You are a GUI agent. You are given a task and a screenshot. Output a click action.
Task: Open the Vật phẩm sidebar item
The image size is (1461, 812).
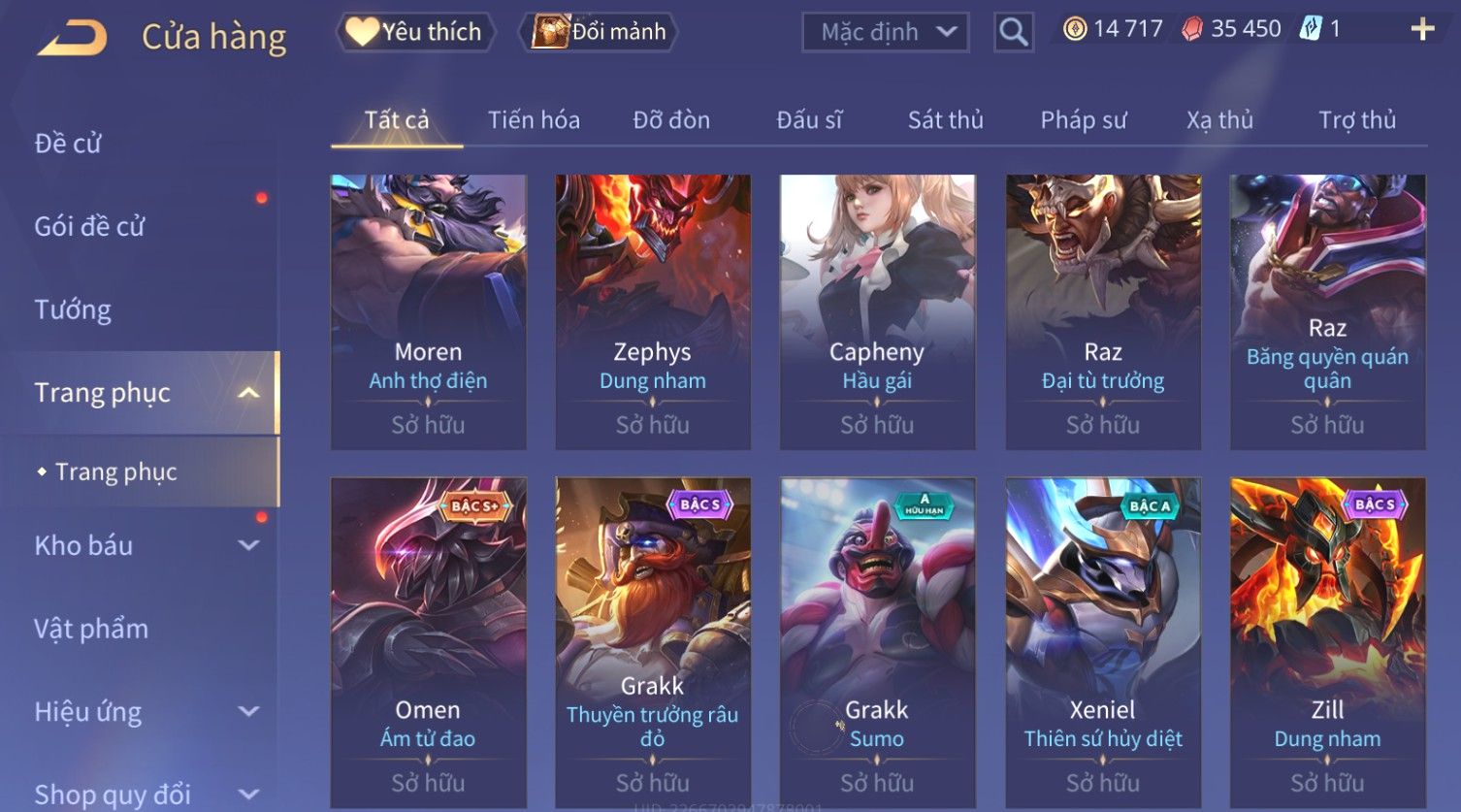pyautogui.click(x=91, y=629)
